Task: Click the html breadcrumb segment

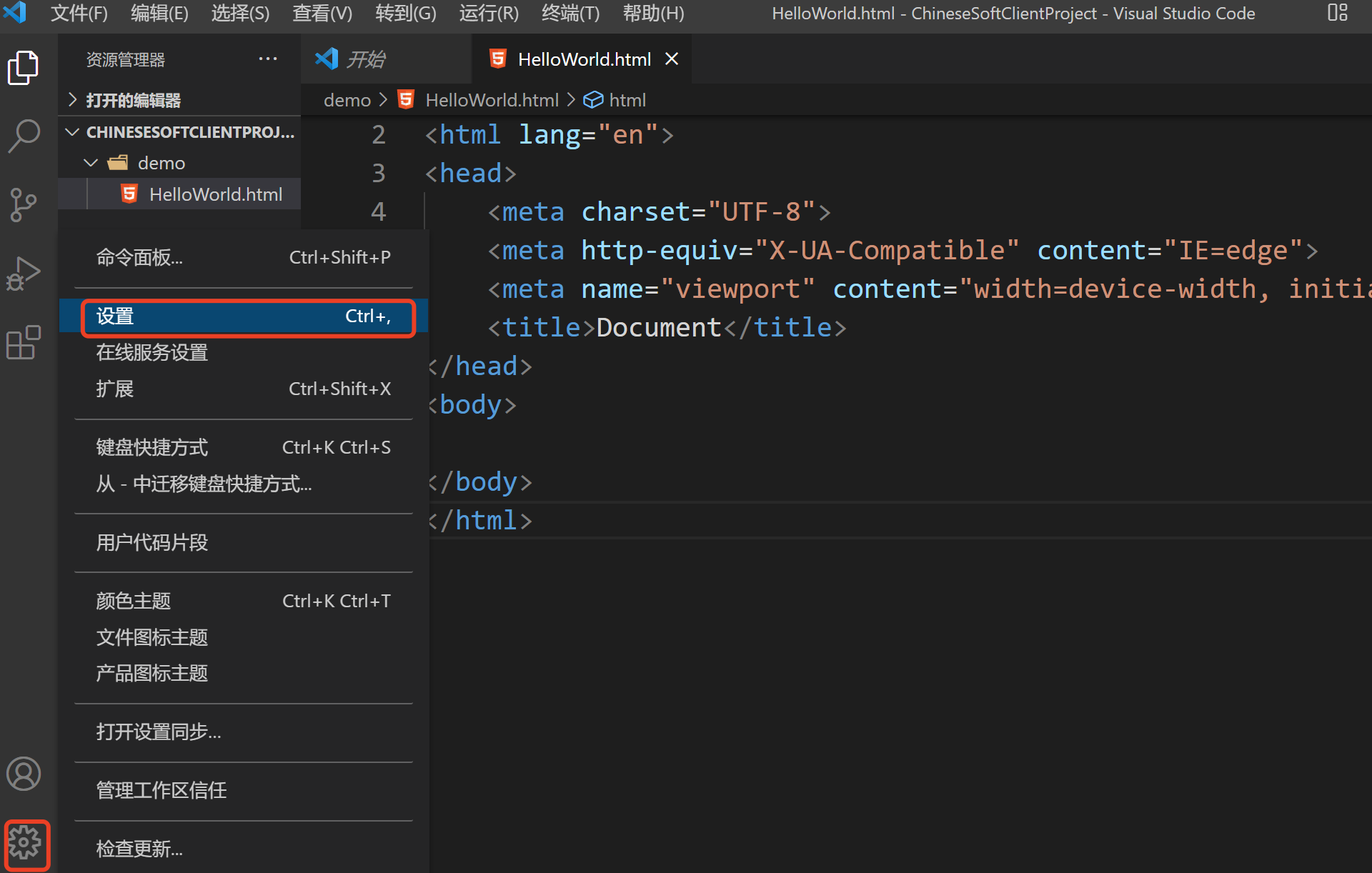Action: [x=627, y=100]
